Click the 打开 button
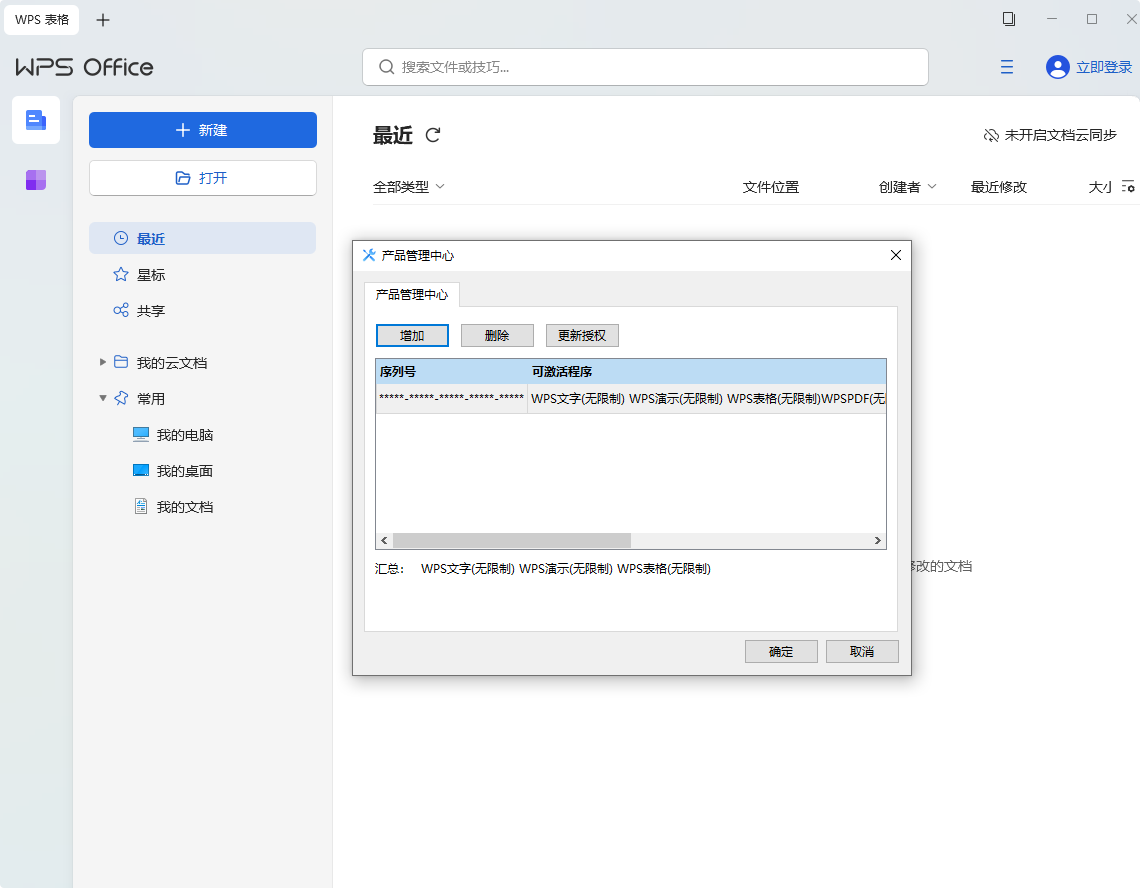Image resolution: width=1140 pixels, height=888 pixels. tap(203, 178)
